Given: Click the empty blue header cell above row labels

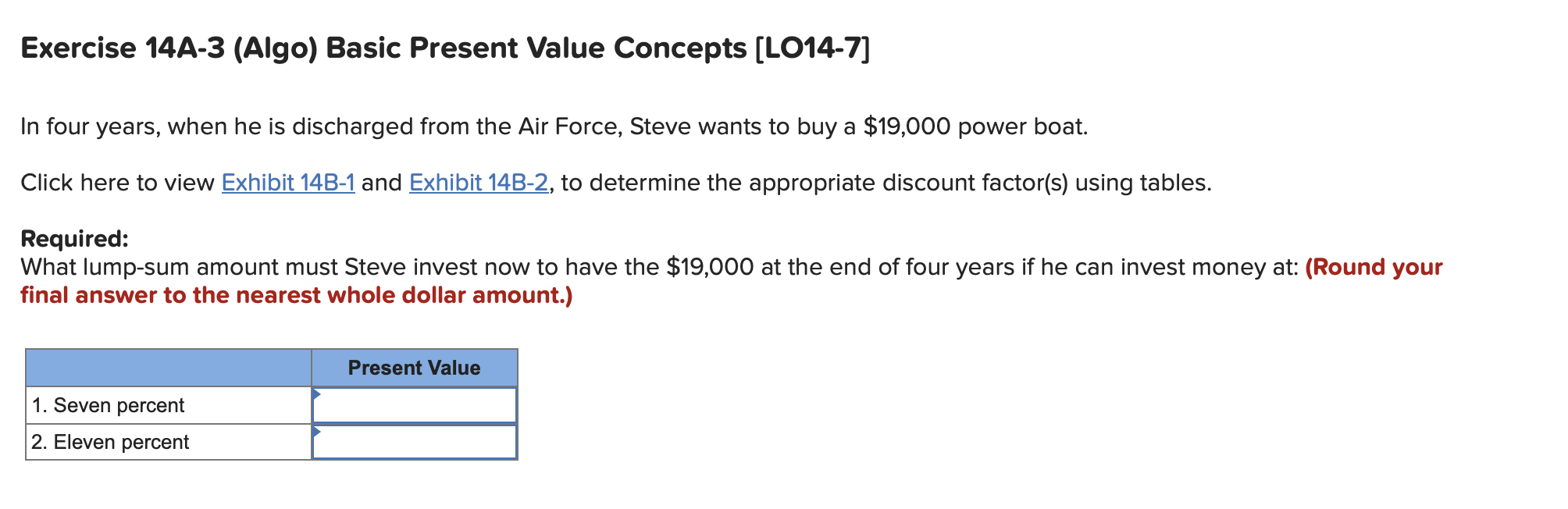Looking at the screenshot, I should point(168,367).
